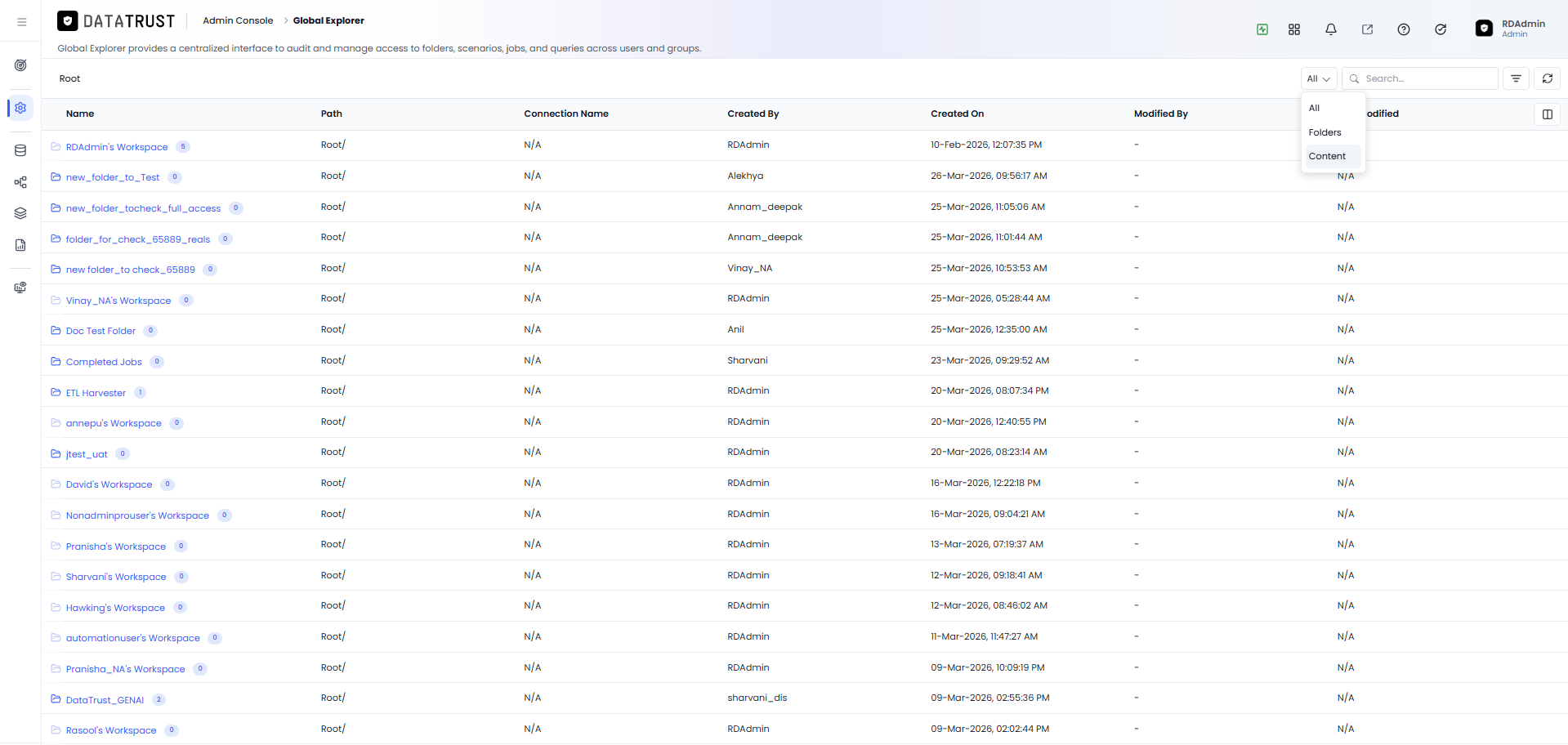Viewport: 1568px width, 745px height.
Task: Open the database icon in left sidebar
Action: tap(20, 150)
